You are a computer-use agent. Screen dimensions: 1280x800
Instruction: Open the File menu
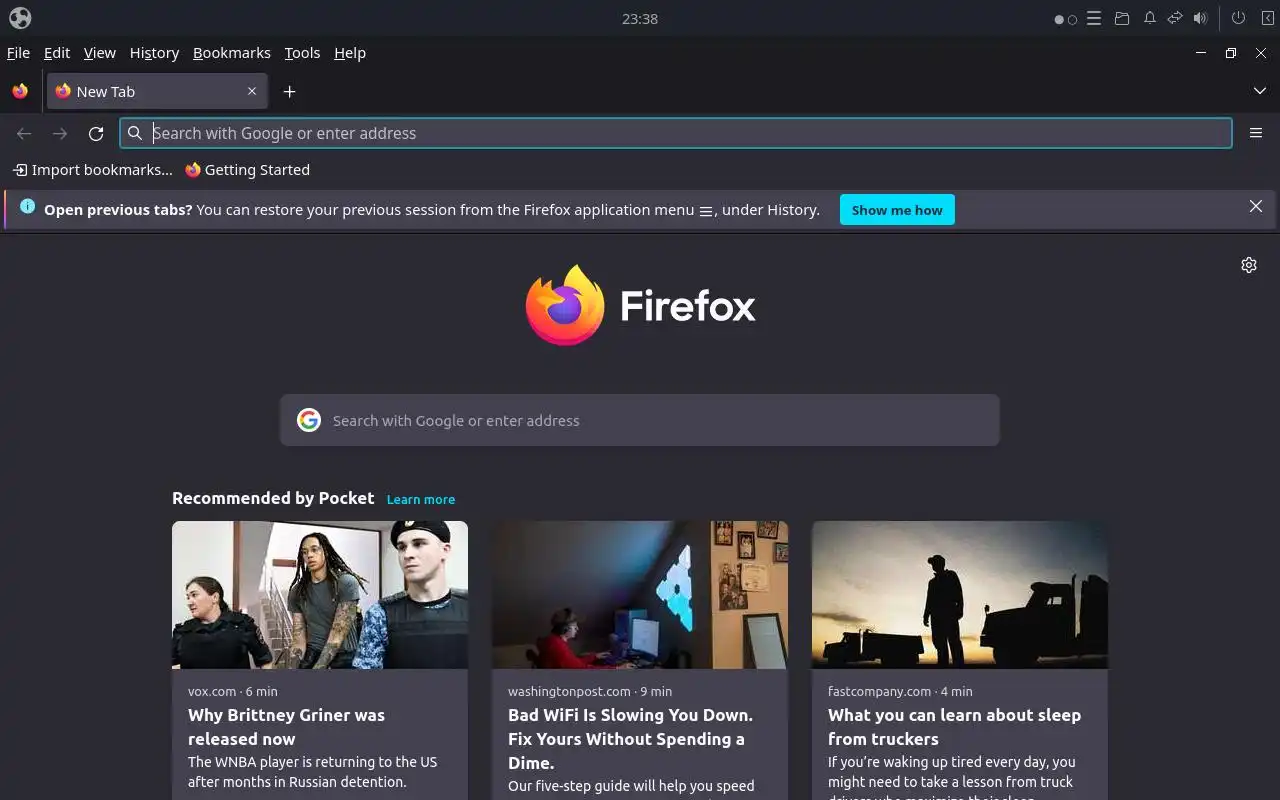click(18, 53)
